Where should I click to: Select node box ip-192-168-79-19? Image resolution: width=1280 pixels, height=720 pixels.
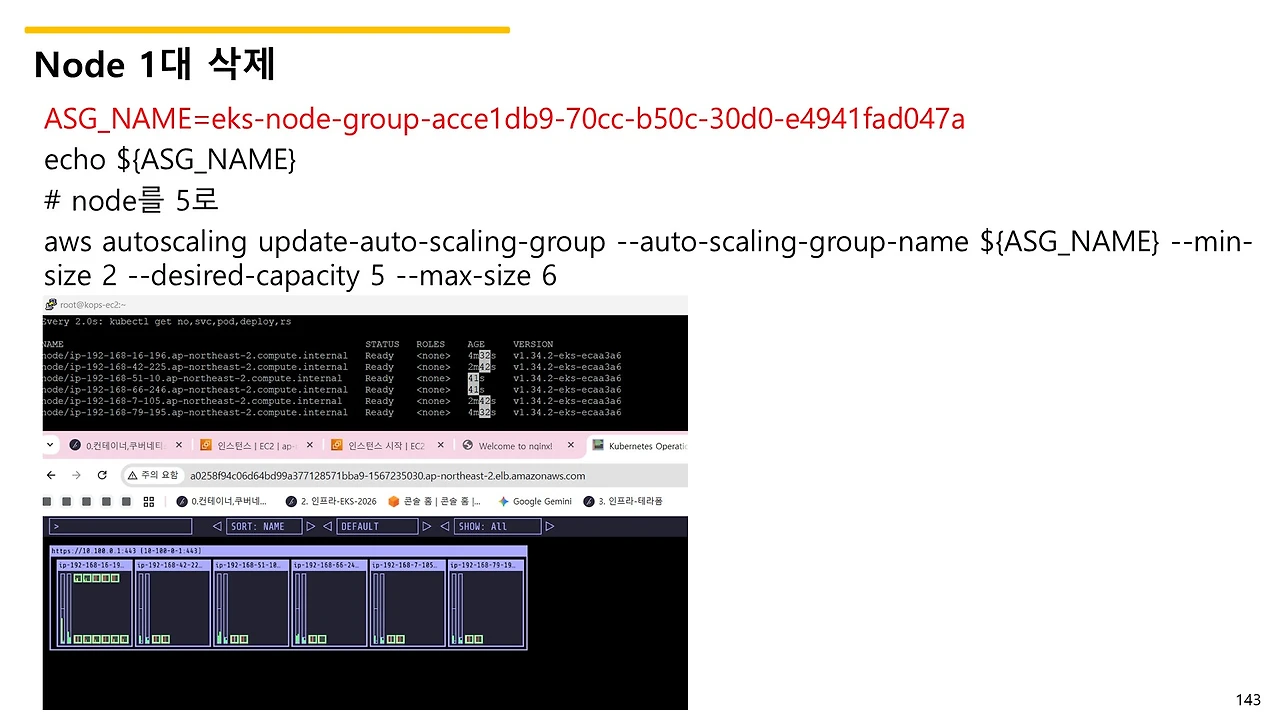click(x=485, y=603)
